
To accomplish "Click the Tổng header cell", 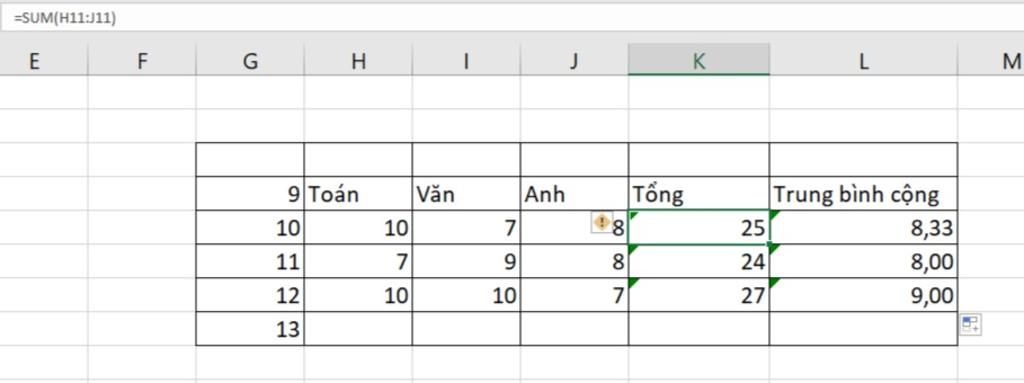I will click(699, 193).
